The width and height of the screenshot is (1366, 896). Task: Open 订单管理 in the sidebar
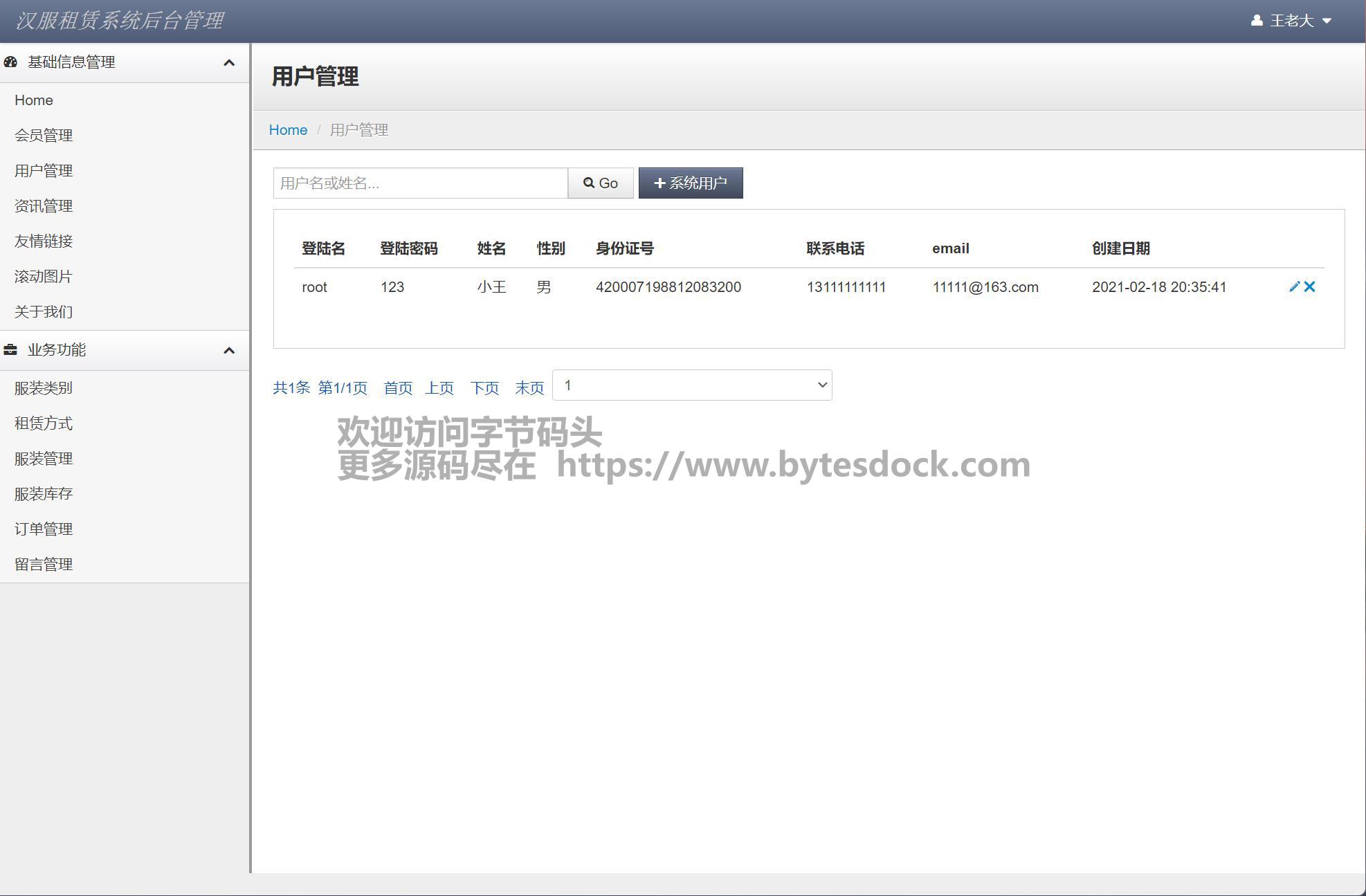pos(44,529)
